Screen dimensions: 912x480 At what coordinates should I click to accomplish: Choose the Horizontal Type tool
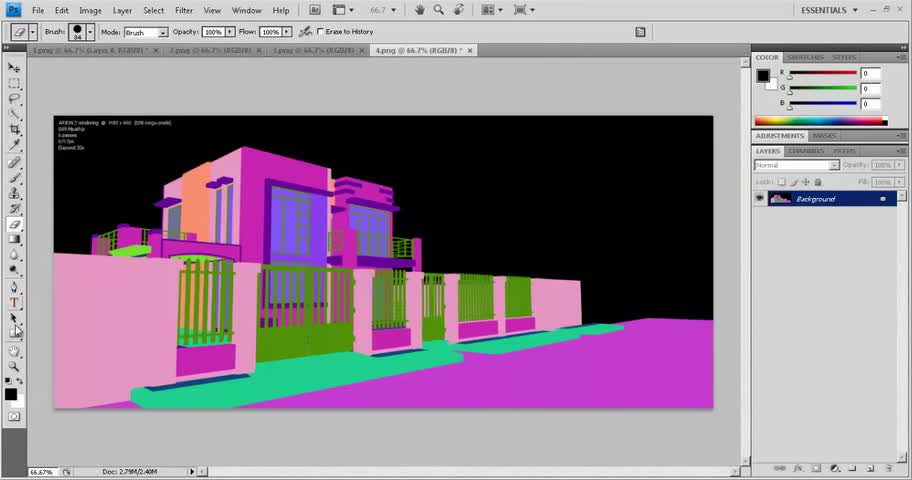pyautogui.click(x=14, y=302)
